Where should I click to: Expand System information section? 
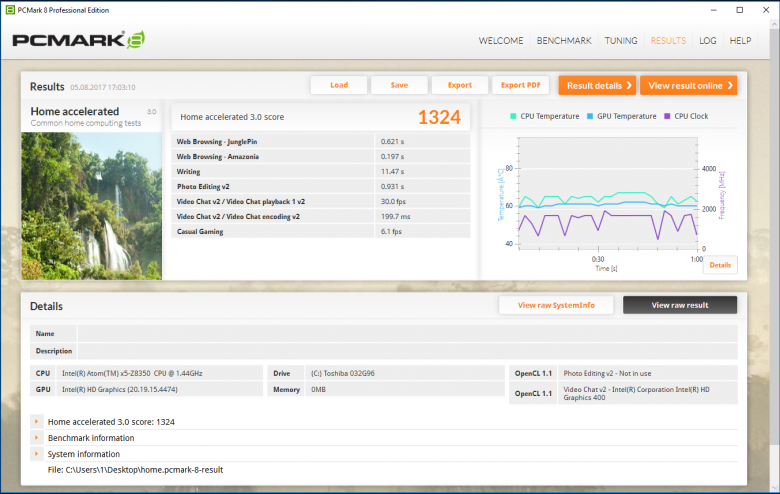pos(36,454)
